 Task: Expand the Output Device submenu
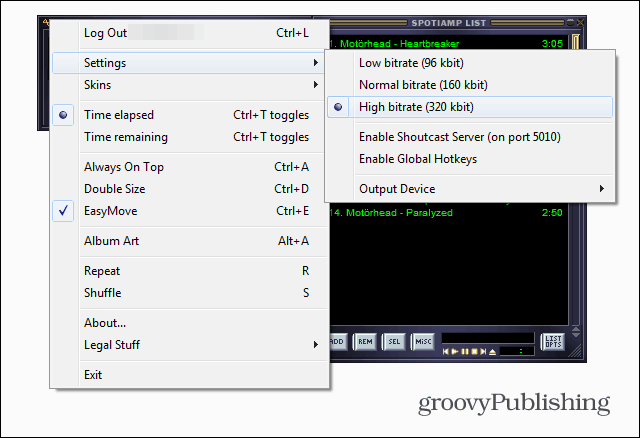pos(470,189)
